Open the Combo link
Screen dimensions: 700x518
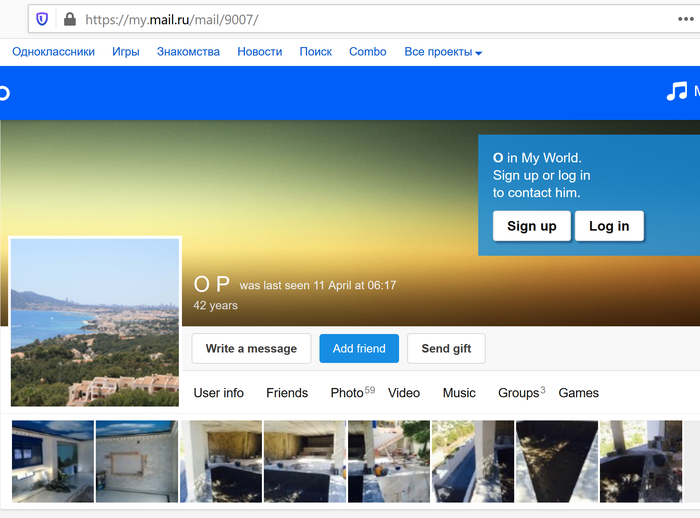point(368,52)
